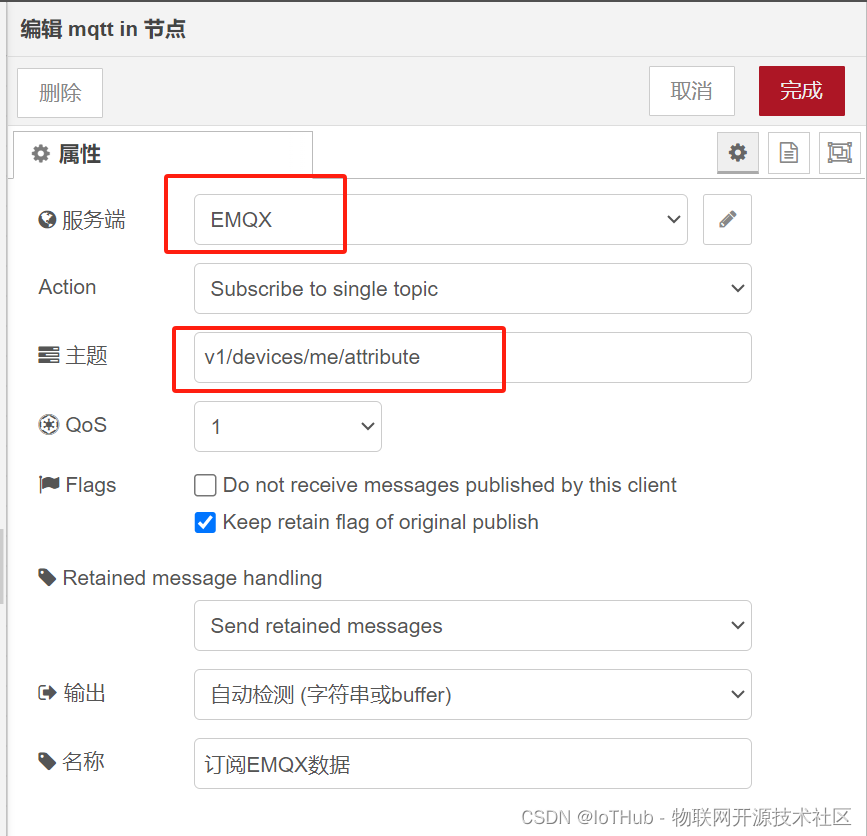
Task: Click the Retained message handling label
Action: tap(192, 578)
